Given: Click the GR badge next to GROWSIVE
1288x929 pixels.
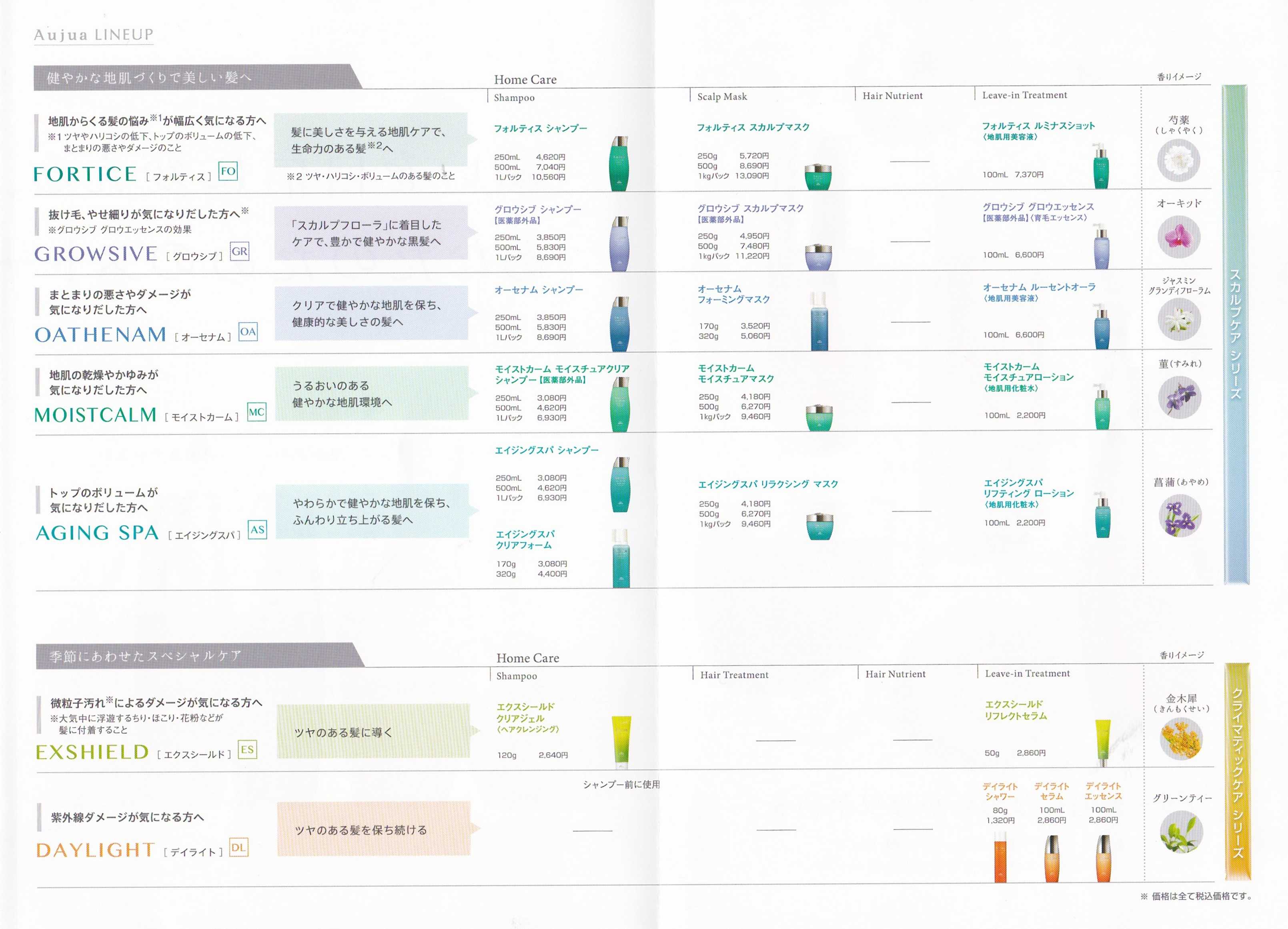Looking at the screenshot, I should click(239, 251).
